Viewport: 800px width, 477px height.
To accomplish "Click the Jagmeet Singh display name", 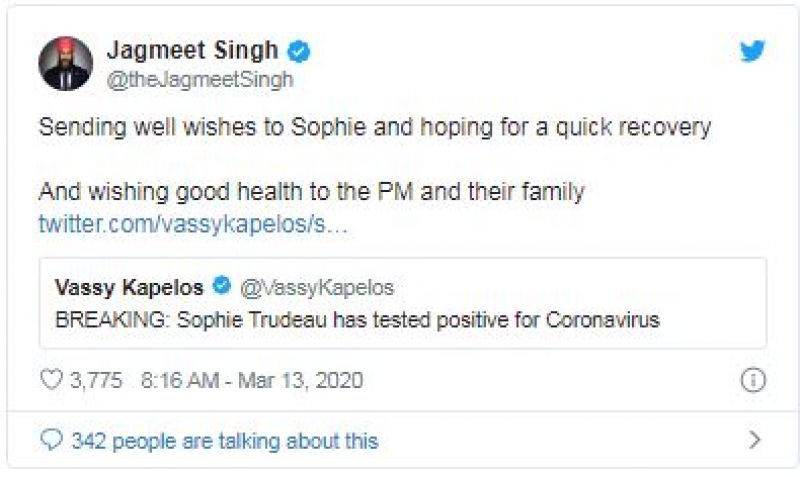I will pyautogui.click(x=191, y=51).
